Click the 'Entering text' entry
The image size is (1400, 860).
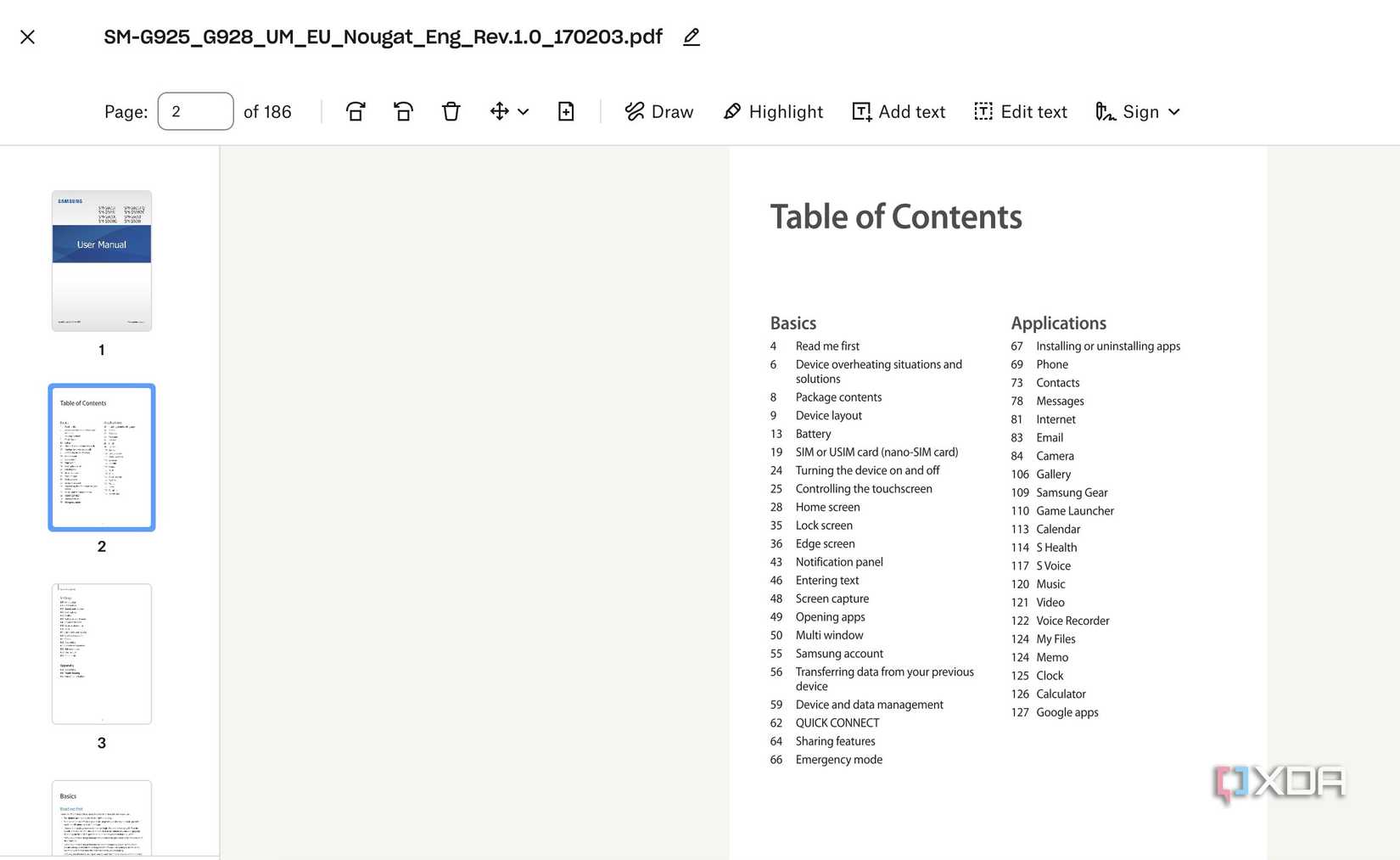click(x=827, y=581)
